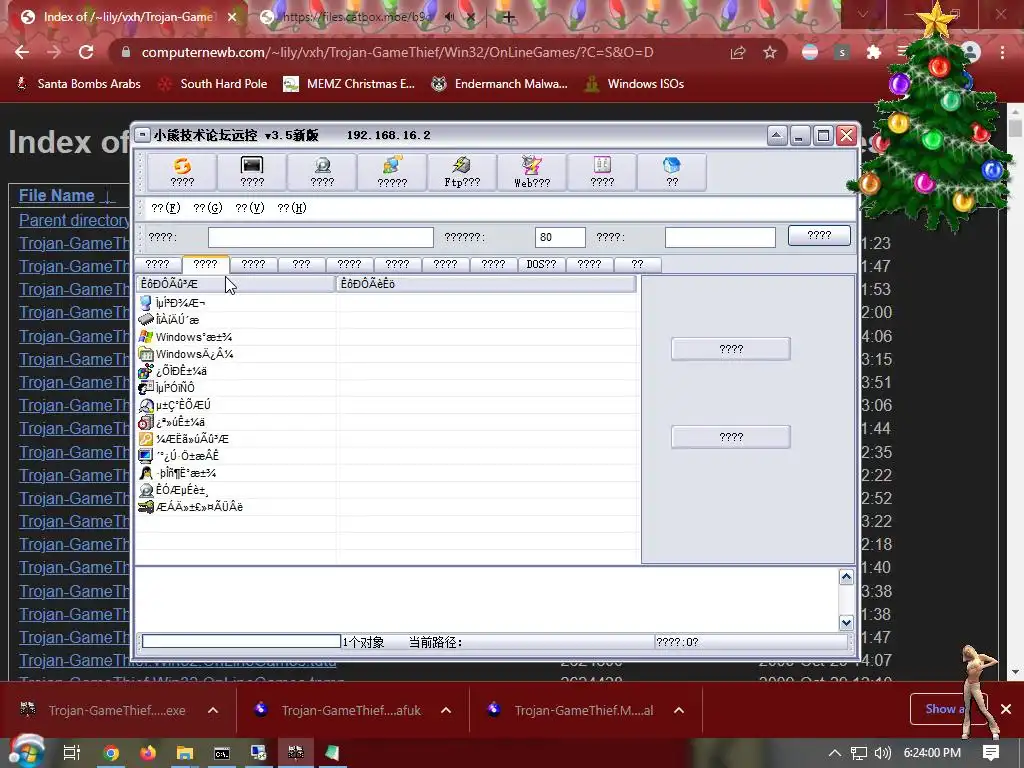Click the ???? button beside the input fields

point(819,235)
